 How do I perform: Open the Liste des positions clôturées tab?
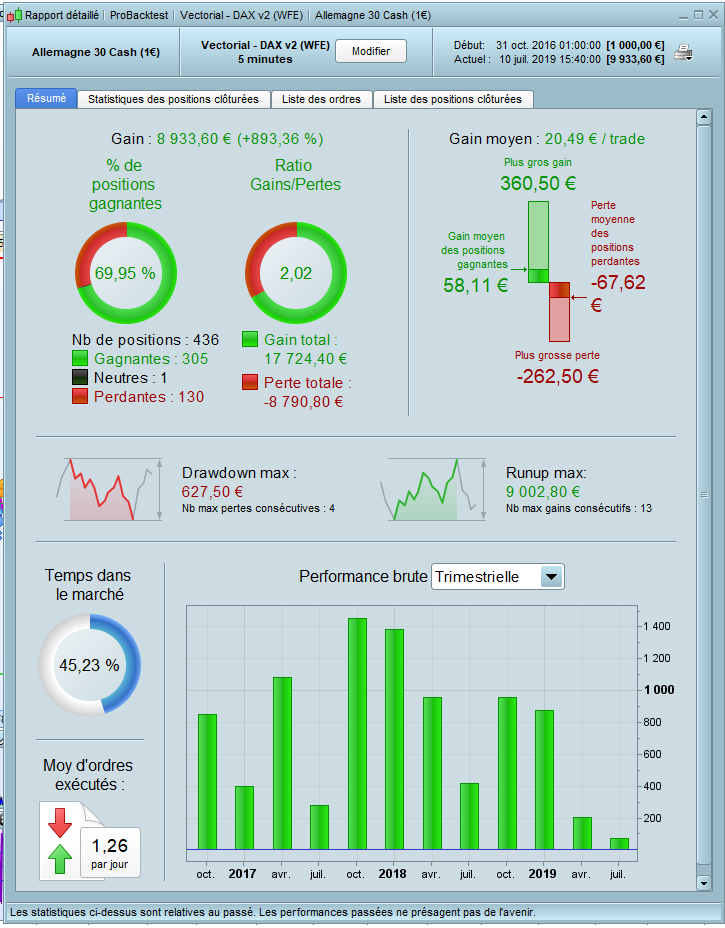tap(453, 99)
